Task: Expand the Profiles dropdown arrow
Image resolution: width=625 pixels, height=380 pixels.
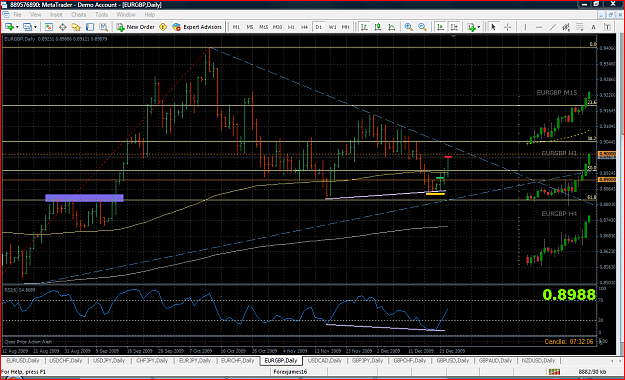Action: (35, 27)
